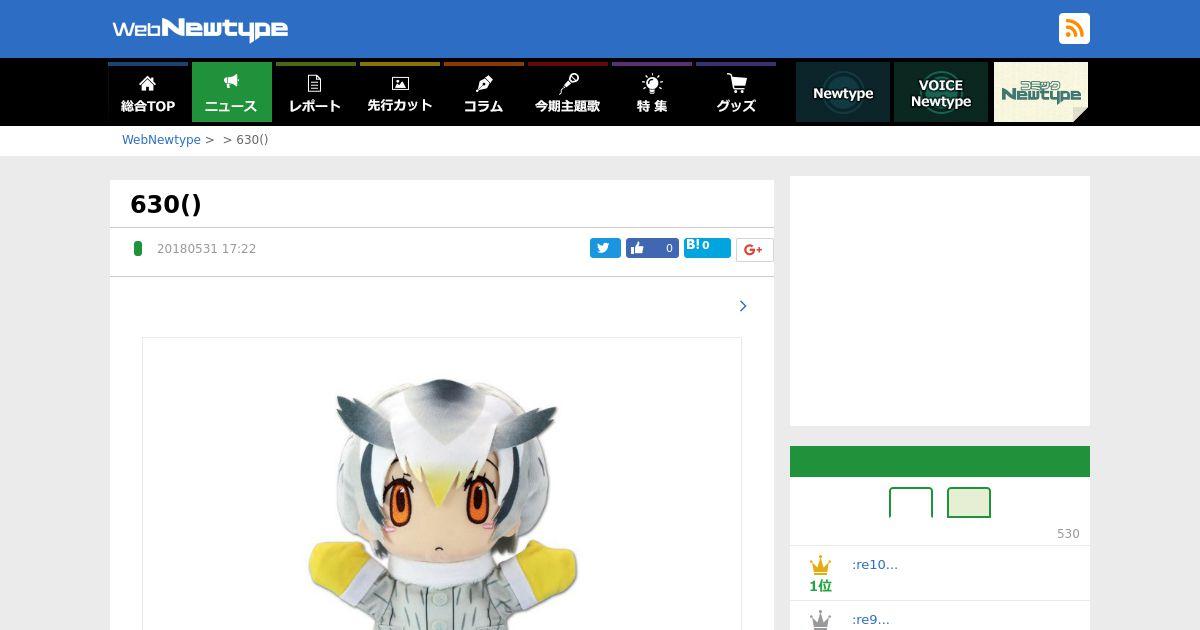Open the VOICE Newtype banner
This screenshot has width=1200, height=630.
pos(941,92)
